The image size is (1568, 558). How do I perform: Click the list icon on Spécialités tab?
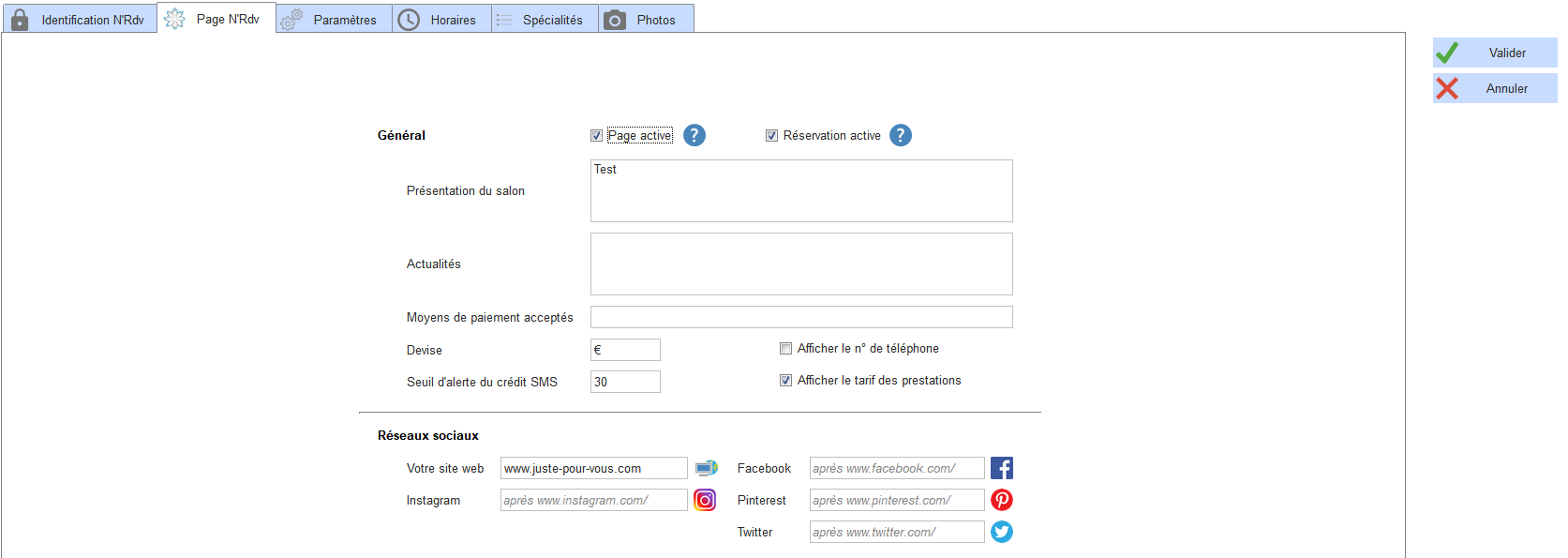coord(504,20)
